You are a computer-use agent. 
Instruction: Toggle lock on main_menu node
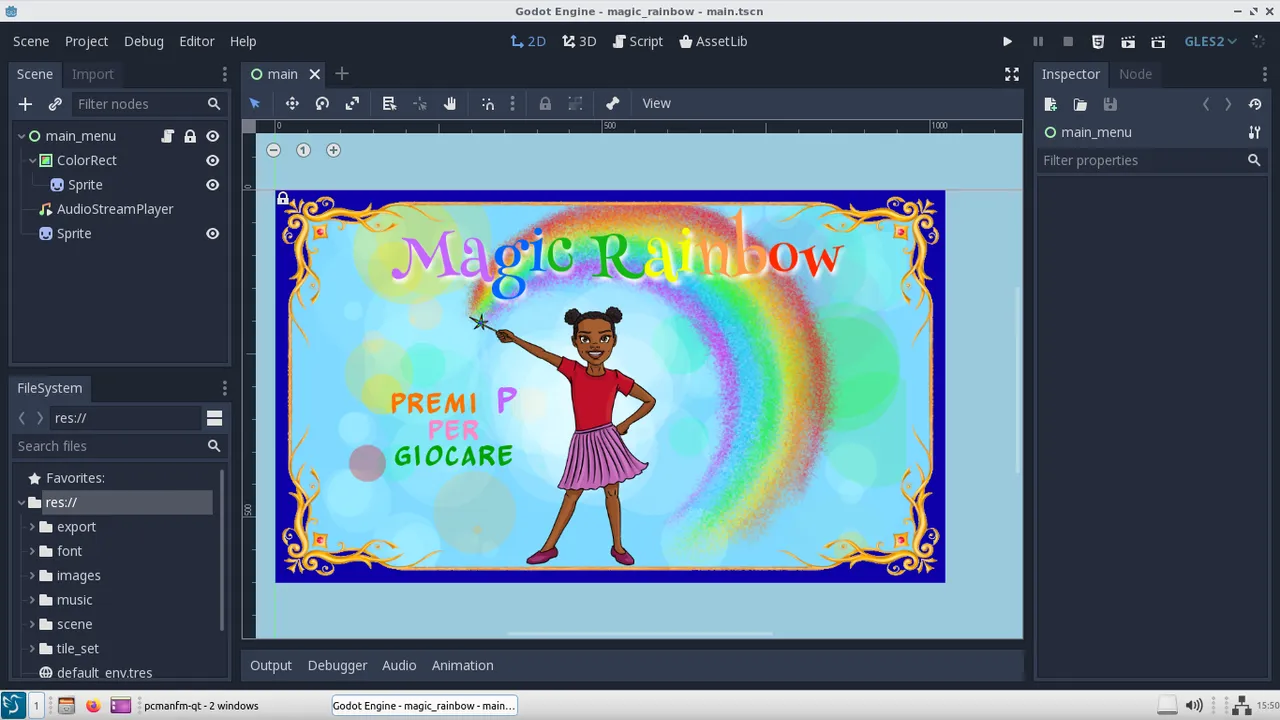[x=190, y=136]
